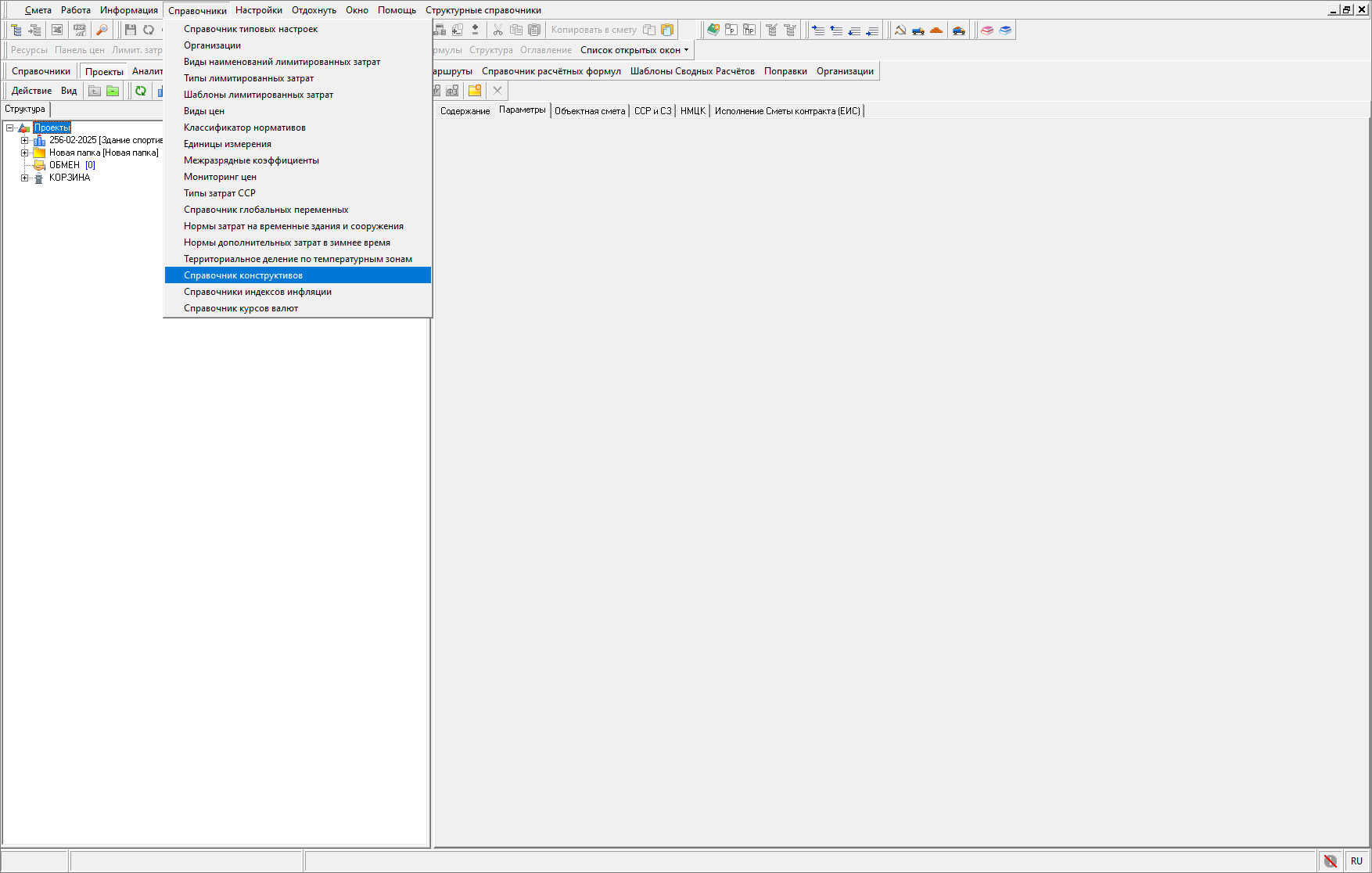The width and height of the screenshot is (1372, 873).
Task: Select Справочник конструктивов menu entry
Action: click(x=243, y=275)
